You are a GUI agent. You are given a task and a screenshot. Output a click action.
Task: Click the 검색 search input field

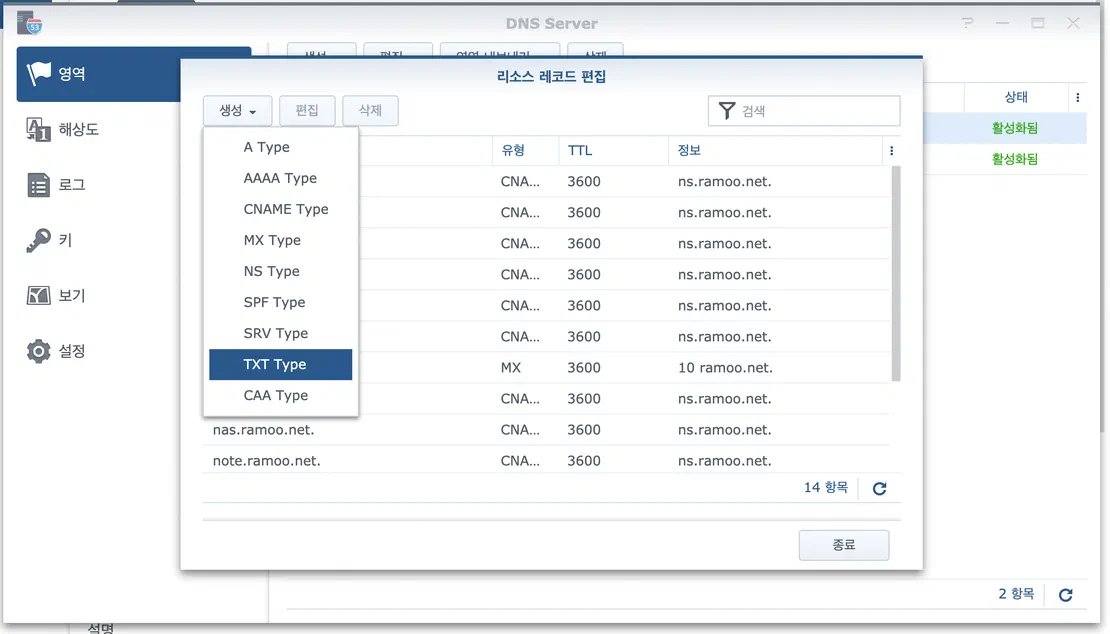click(804, 111)
